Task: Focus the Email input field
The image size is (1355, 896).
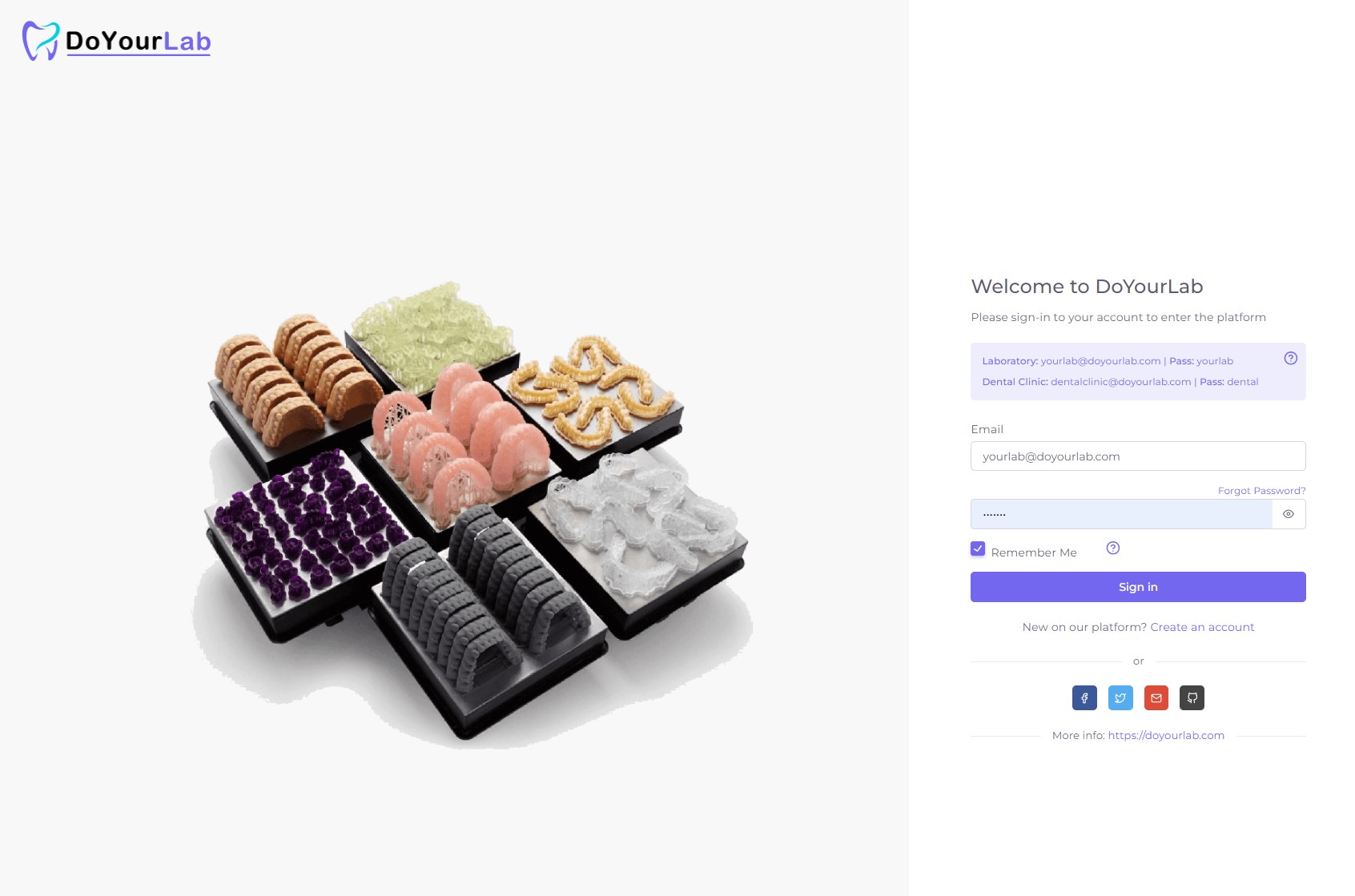Action: click(1138, 456)
